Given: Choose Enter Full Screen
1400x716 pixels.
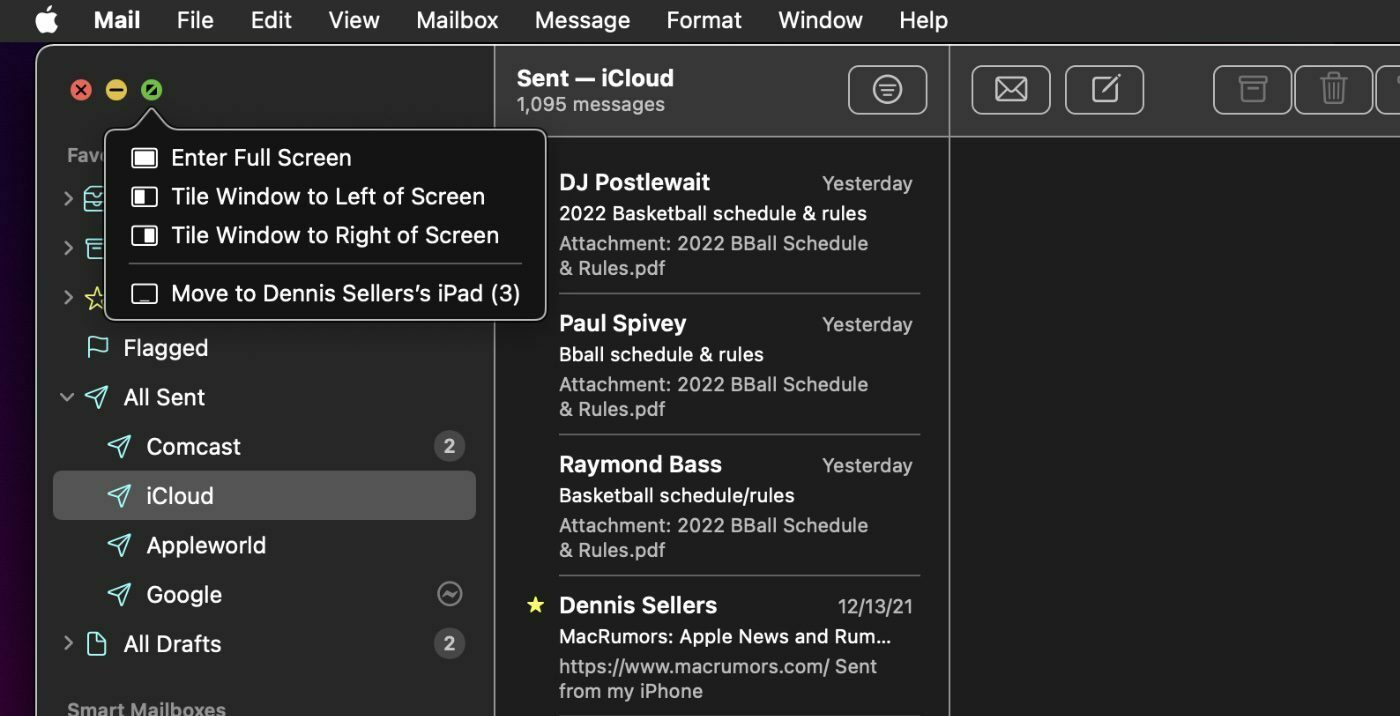Looking at the screenshot, I should point(325,158).
